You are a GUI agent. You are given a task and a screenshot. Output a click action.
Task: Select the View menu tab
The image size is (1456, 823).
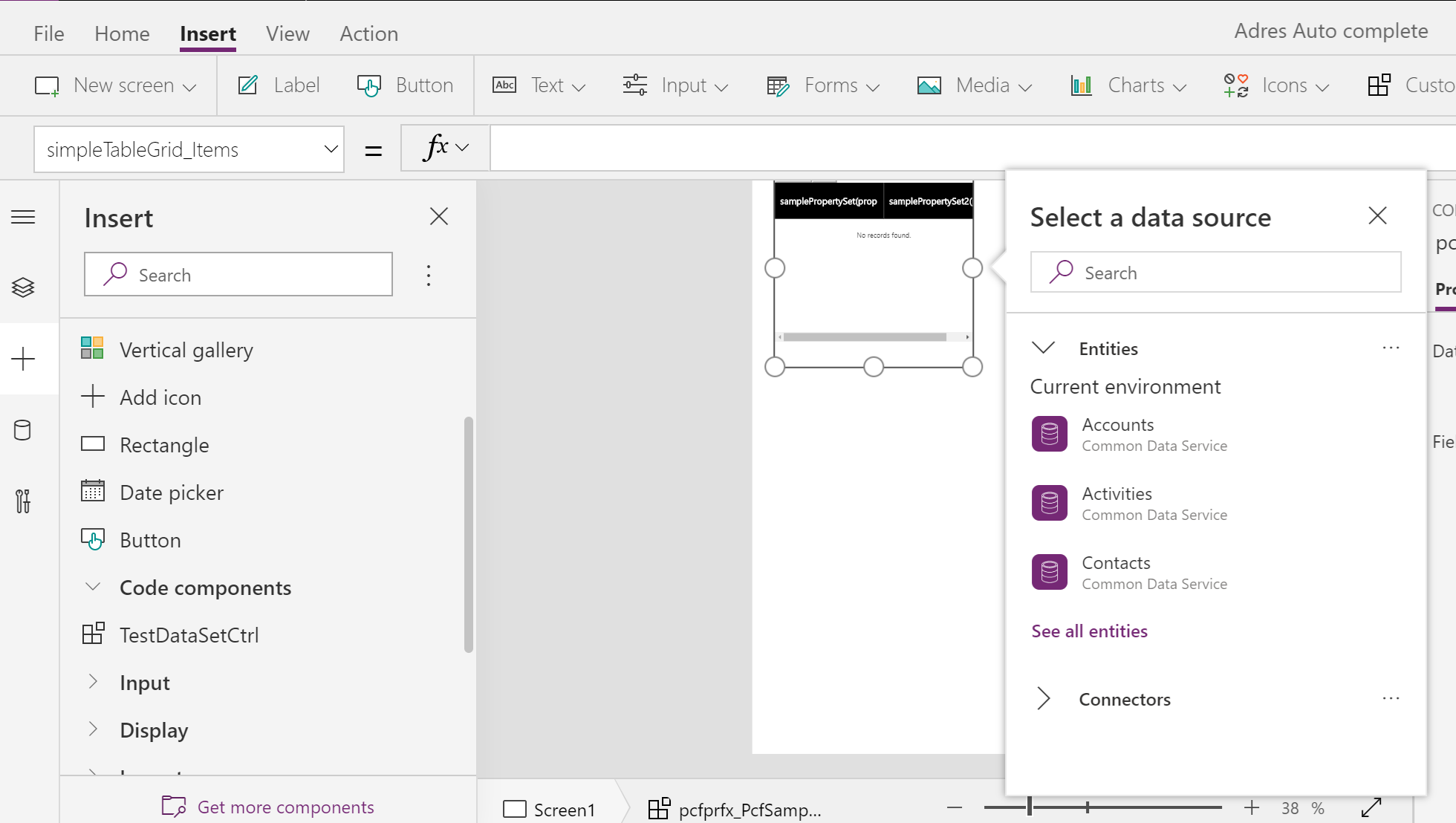[287, 33]
